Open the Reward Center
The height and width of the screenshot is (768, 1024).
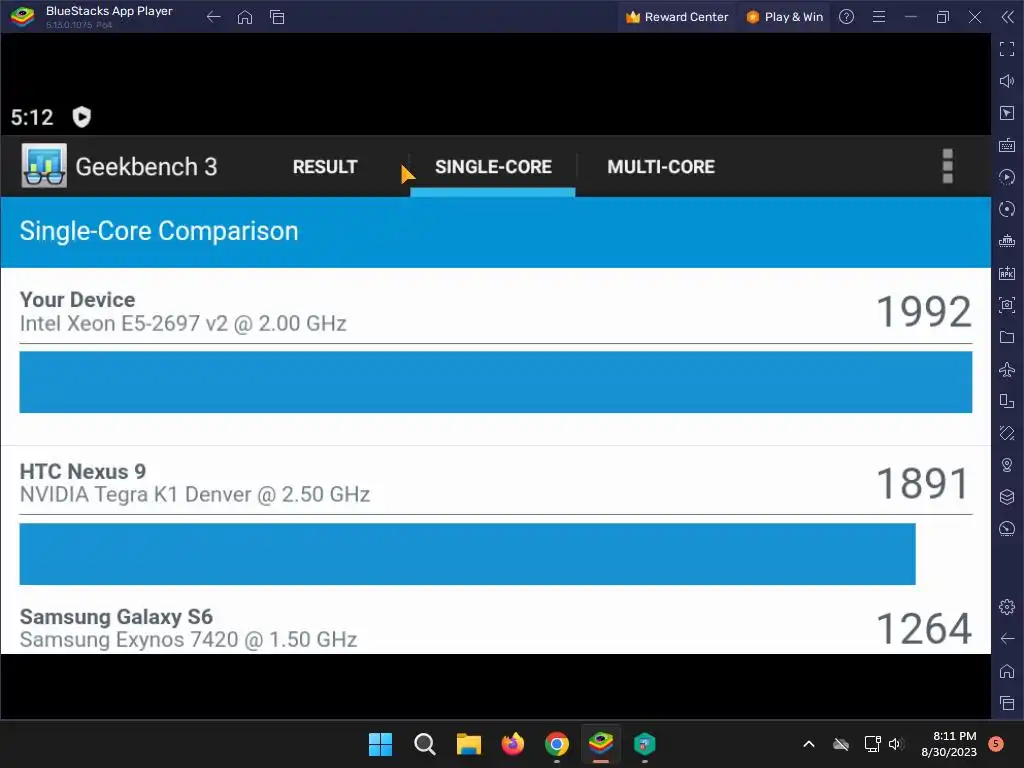click(677, 17)
